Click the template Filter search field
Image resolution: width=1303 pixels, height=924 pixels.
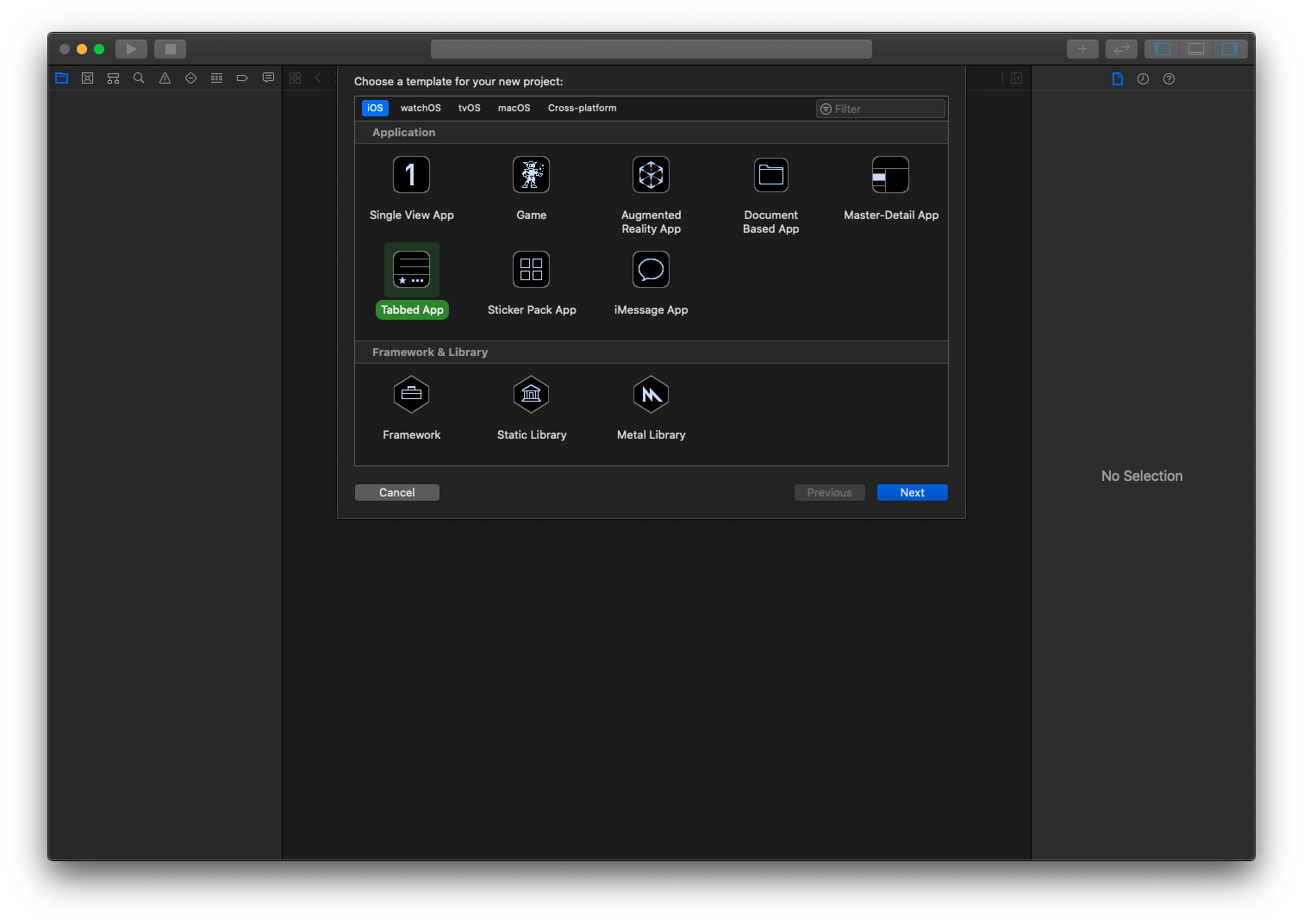(885, 109)
